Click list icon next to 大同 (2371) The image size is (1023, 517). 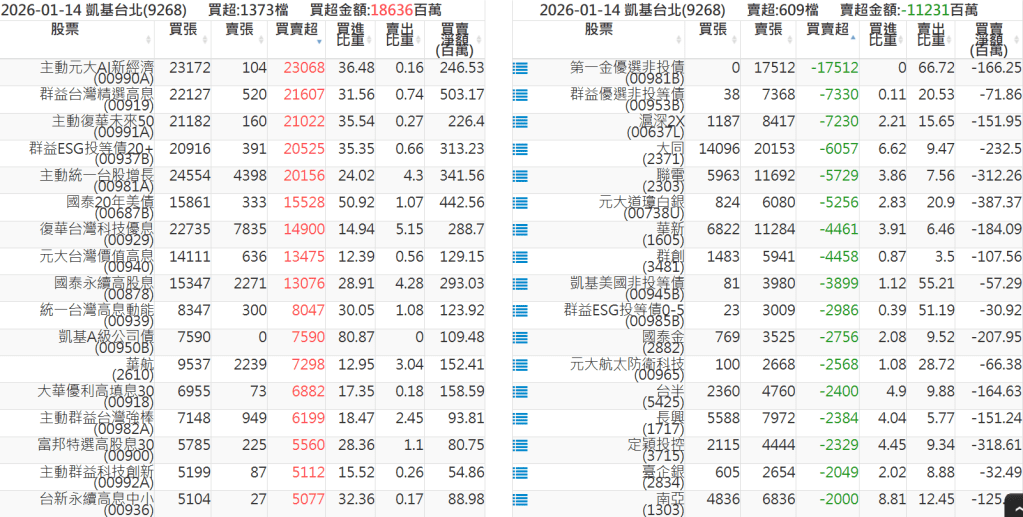click(x=520, y=150)
